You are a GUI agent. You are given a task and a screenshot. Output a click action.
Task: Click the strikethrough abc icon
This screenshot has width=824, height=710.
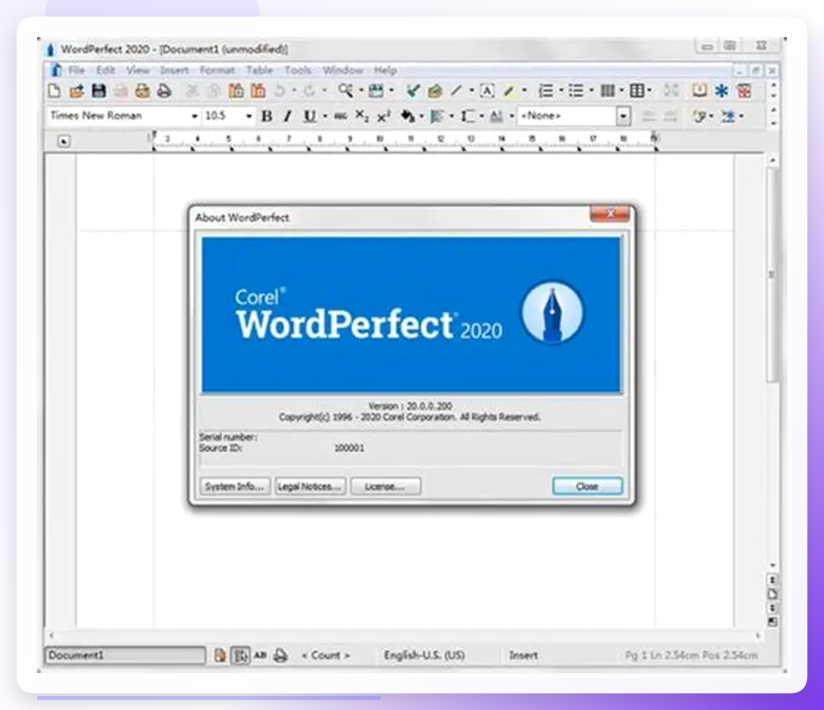coord(341,116)
